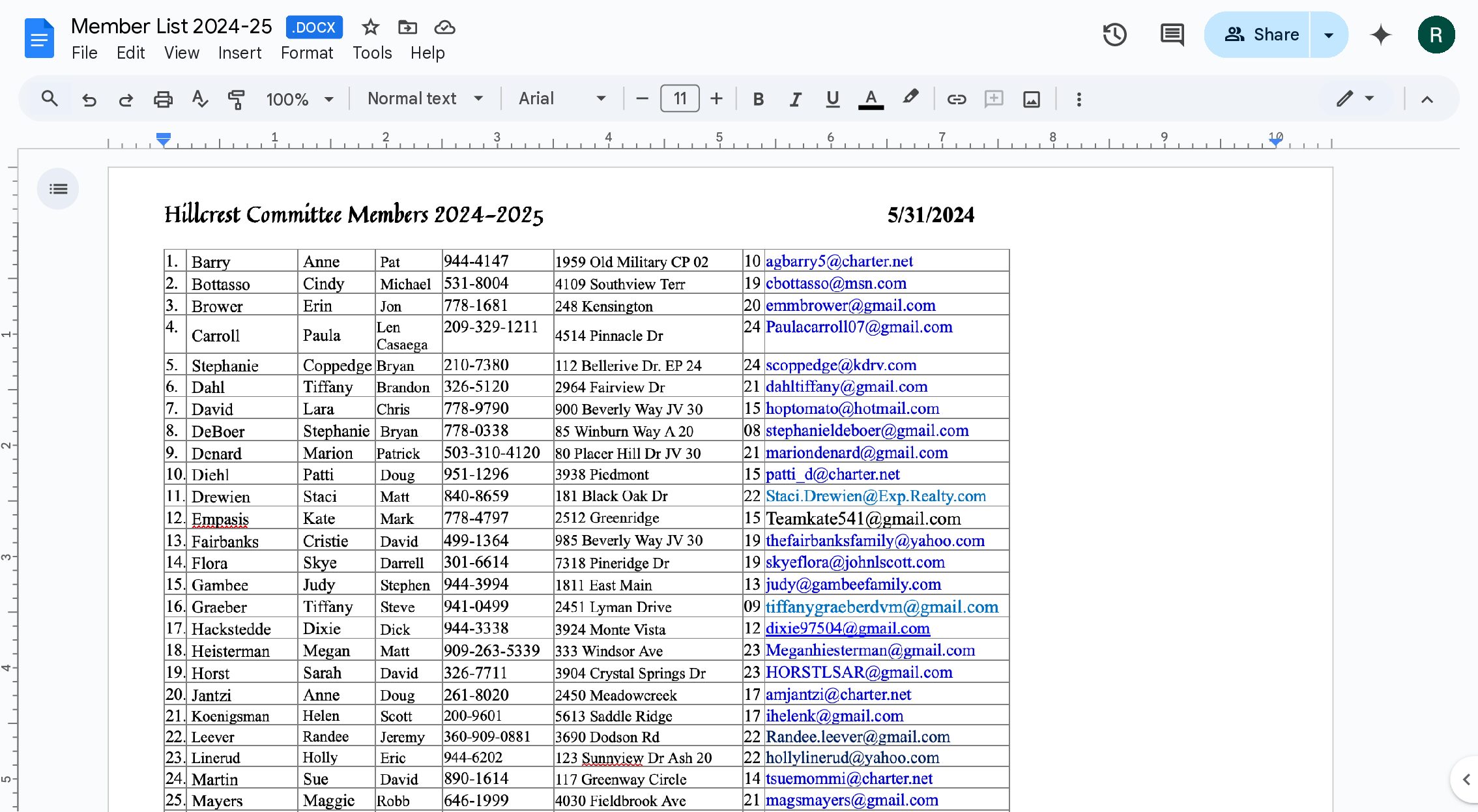This screenshot has height=812, width=1478.
Task: Open the dixie97504@gmail.com email link
Action: [847, 628]
